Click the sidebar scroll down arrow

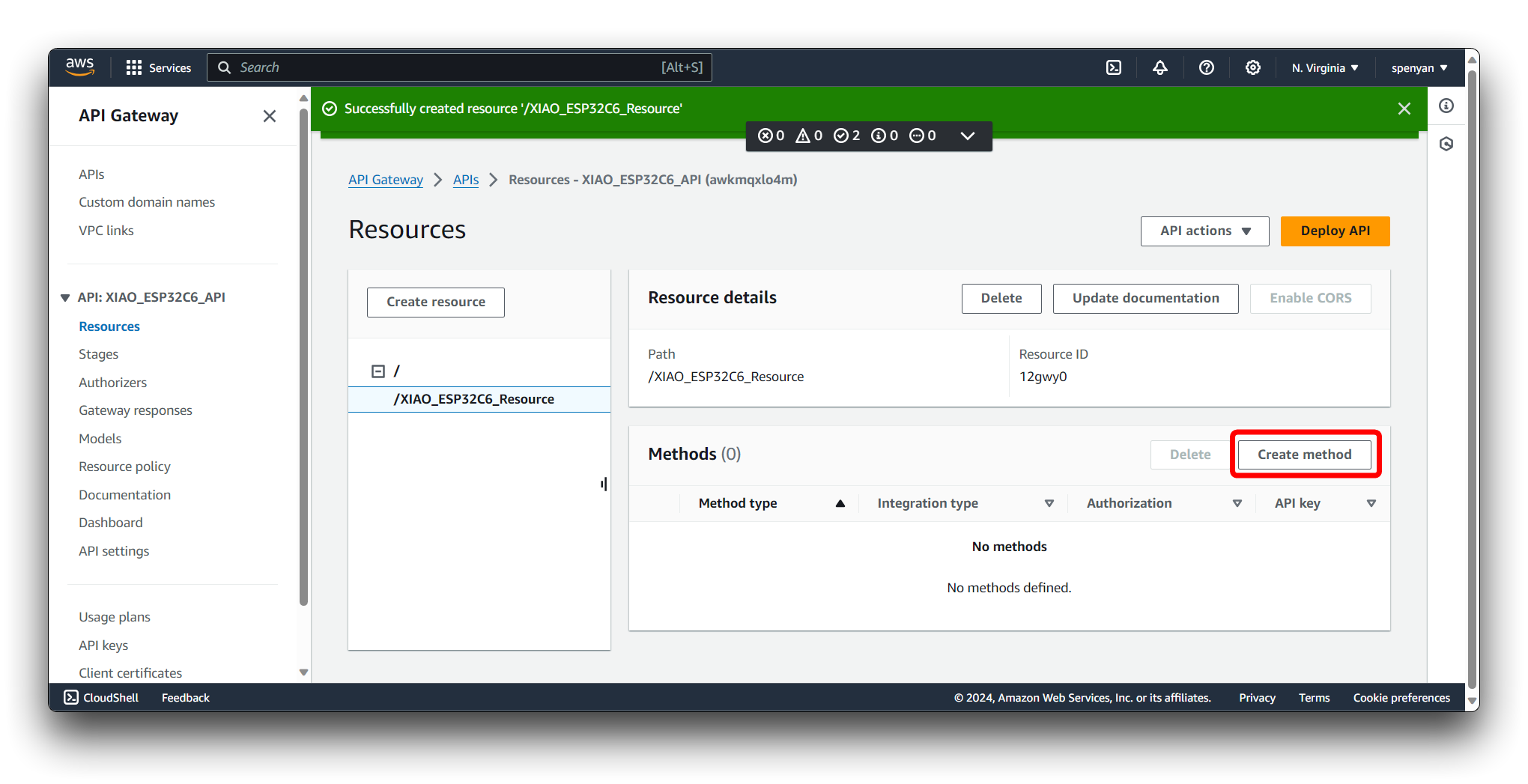303,672
